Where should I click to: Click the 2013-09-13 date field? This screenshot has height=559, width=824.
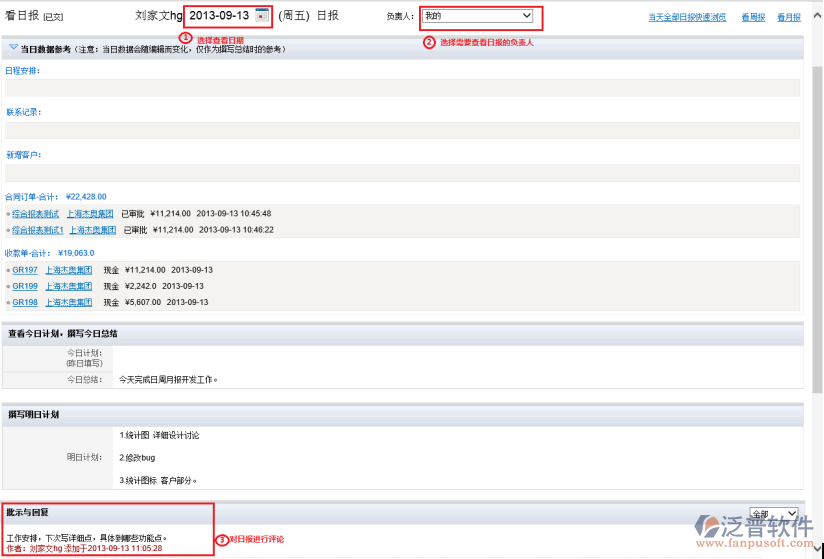[x=219, y=16]
